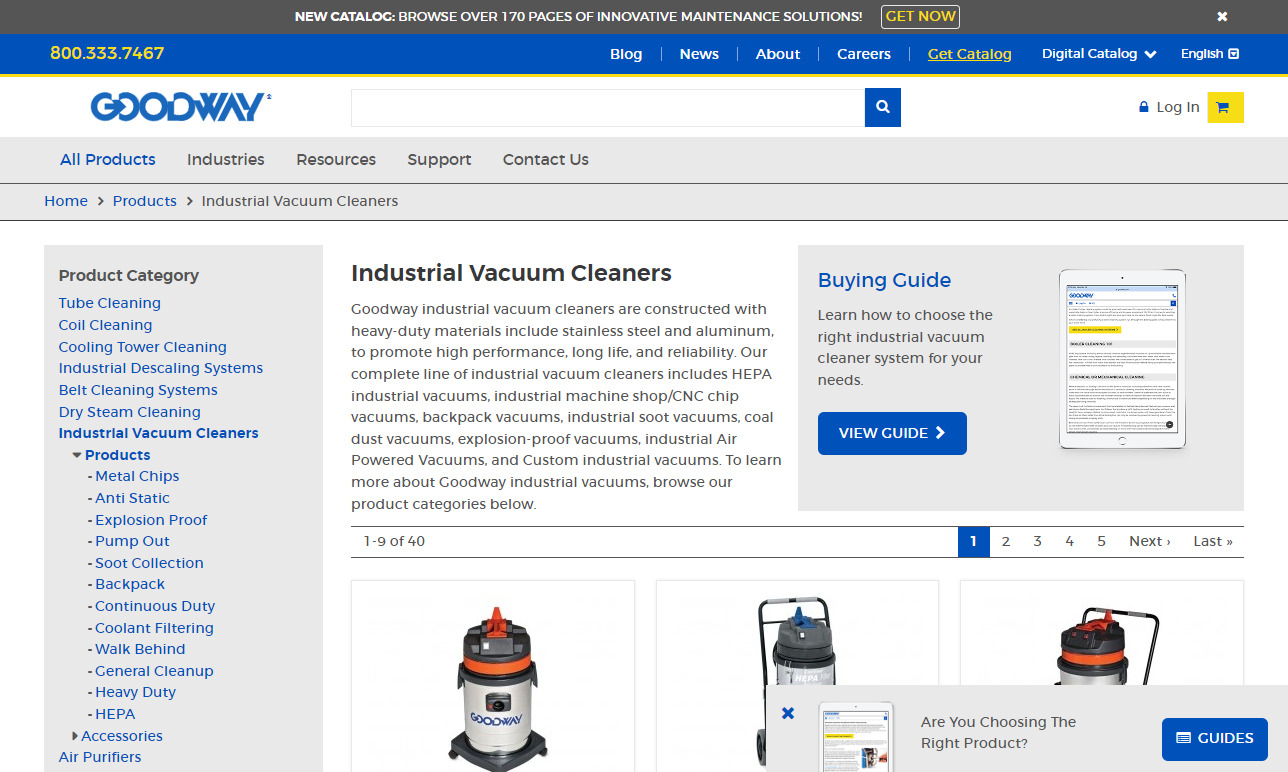Screen dimensions: 1288x772
Task: Open the shopping cart
Action: tap(1224, 107)
